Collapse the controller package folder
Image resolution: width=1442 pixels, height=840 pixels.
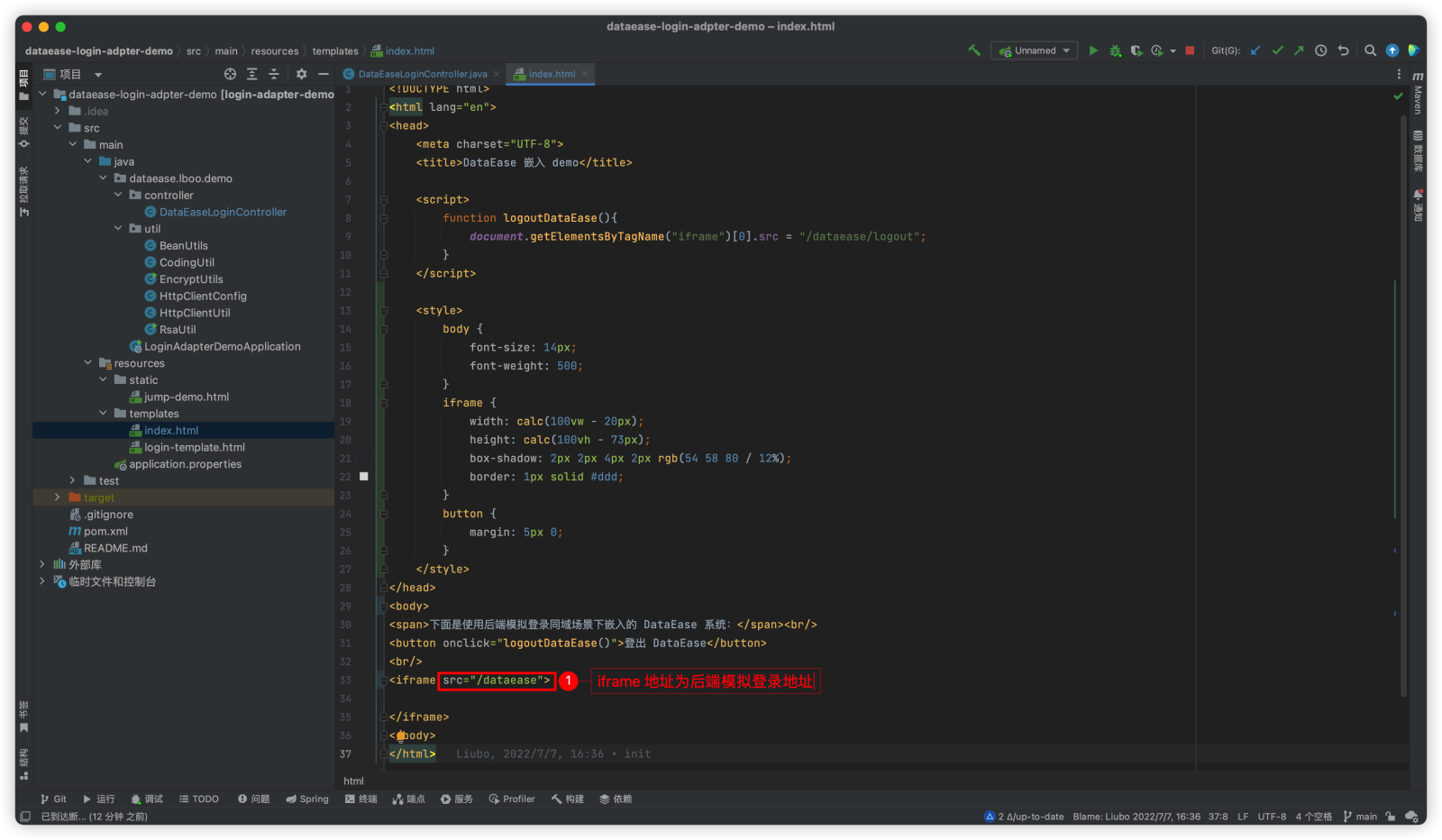[x=118, y=195]
